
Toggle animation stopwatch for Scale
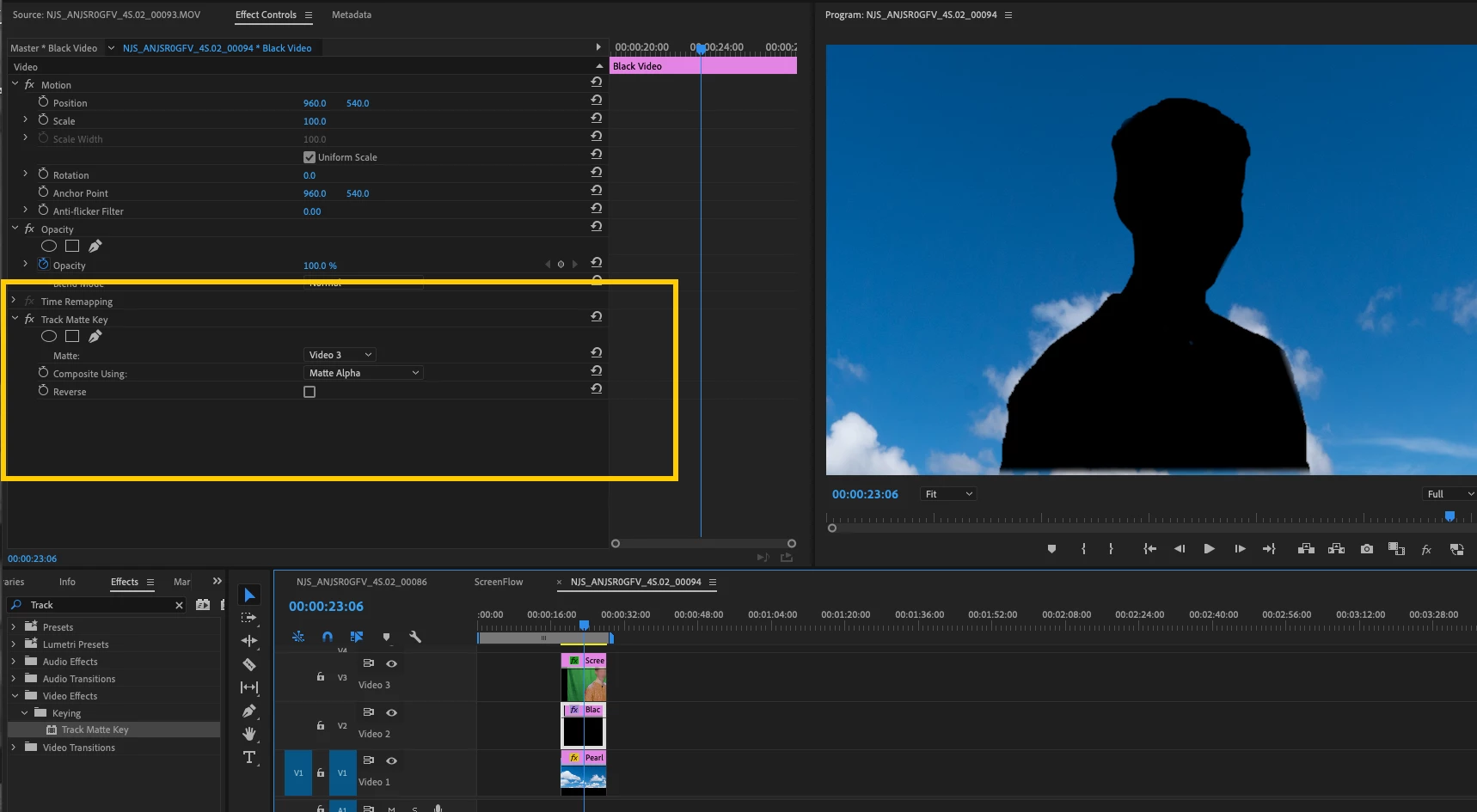point(43,120)
